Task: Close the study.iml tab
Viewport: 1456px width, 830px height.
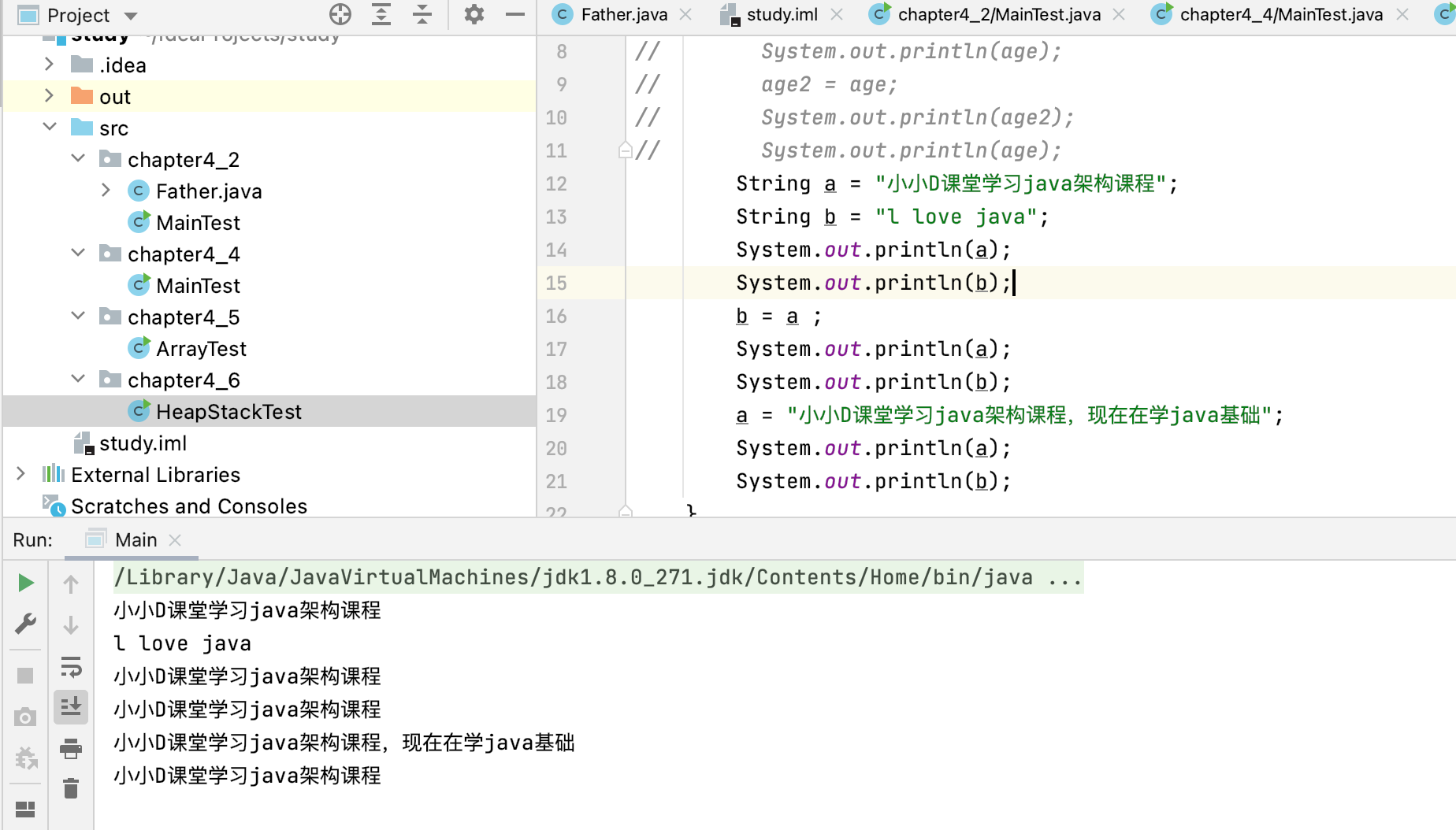Action: coord(837,15)
